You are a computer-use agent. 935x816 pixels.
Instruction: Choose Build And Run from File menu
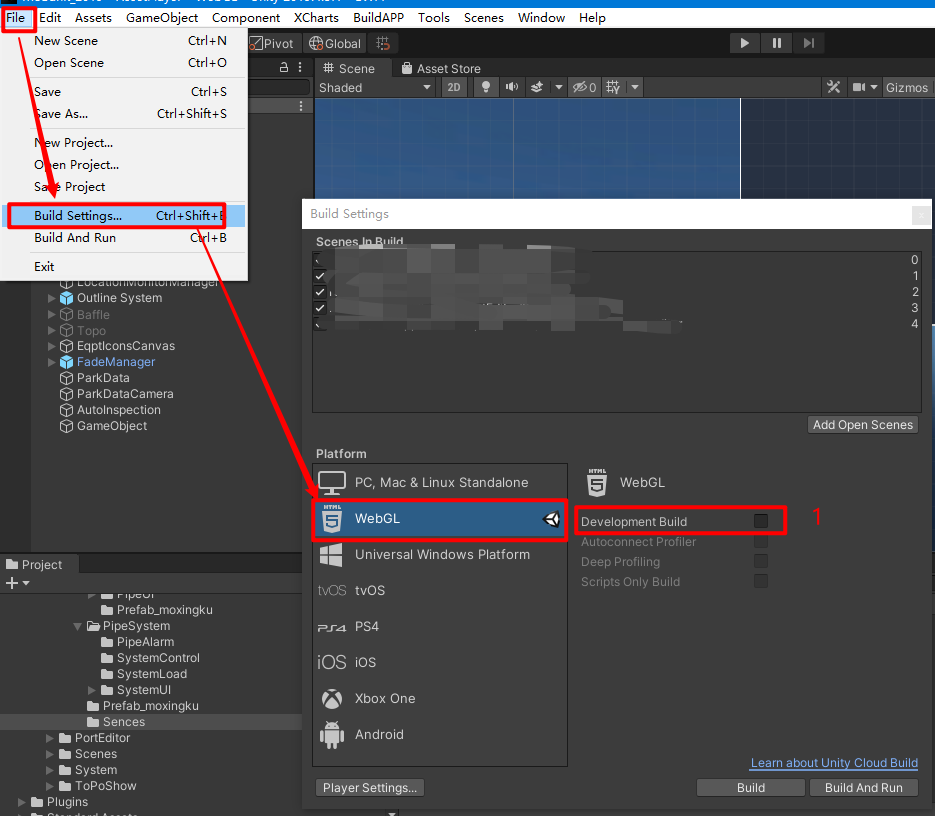(x=124, y=237)
